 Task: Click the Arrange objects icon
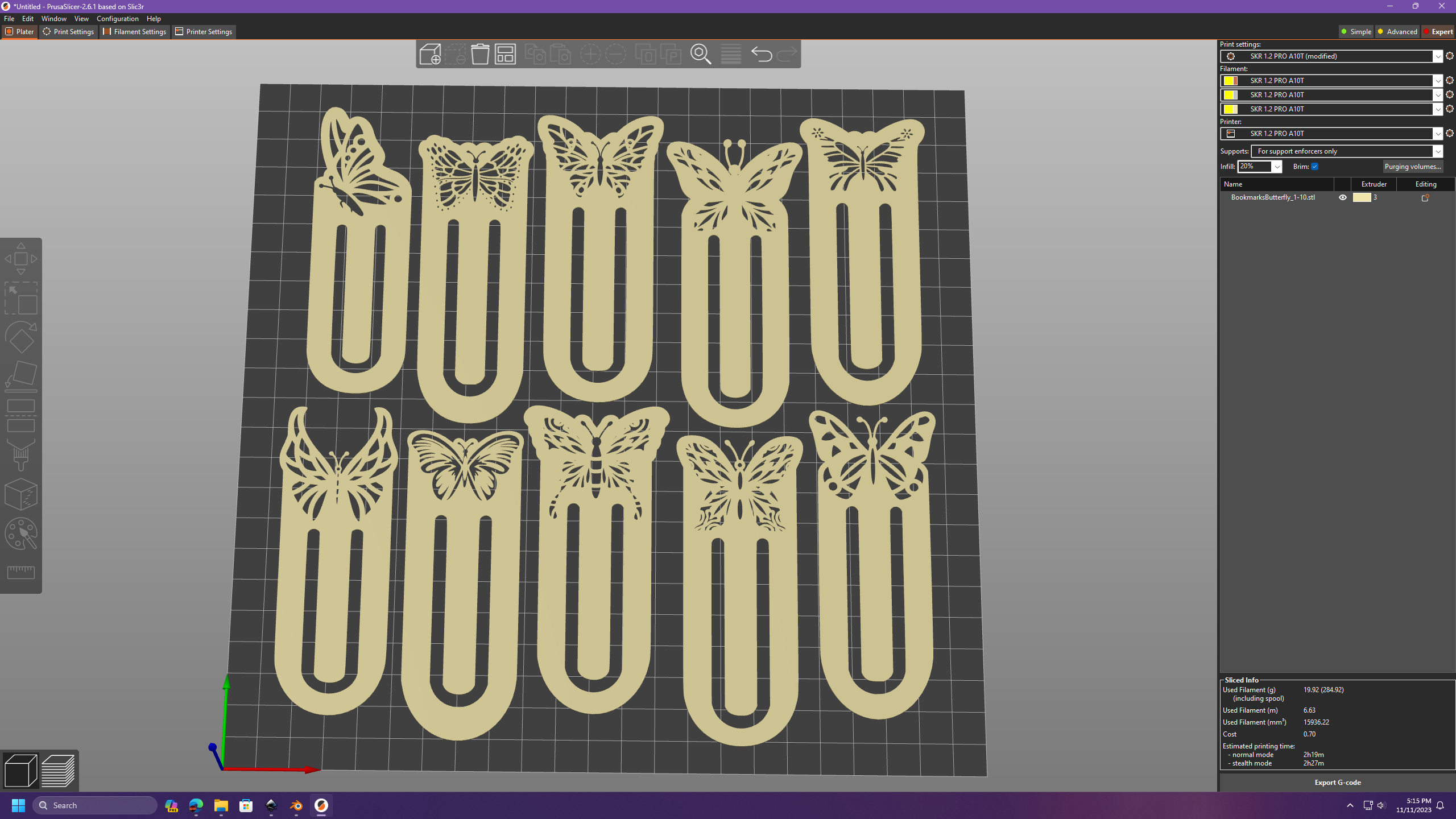tap(505, 55)
